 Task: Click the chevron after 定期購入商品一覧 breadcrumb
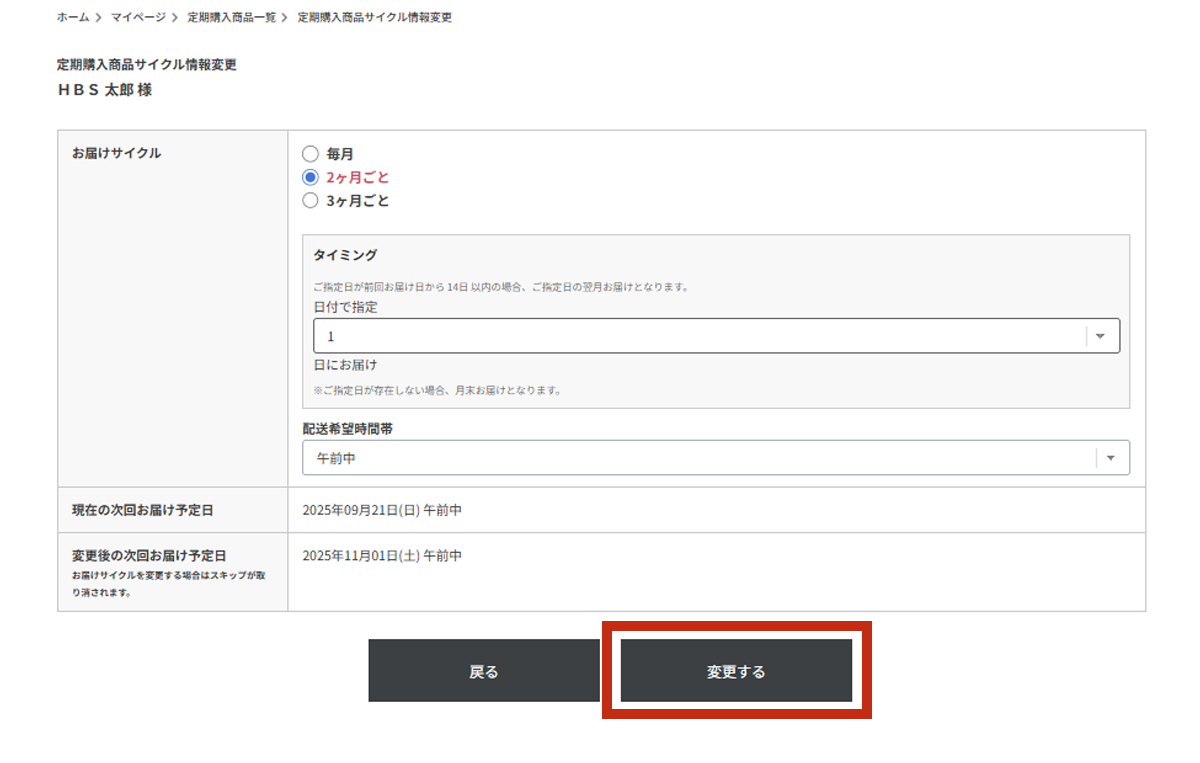tap(285, 18)
